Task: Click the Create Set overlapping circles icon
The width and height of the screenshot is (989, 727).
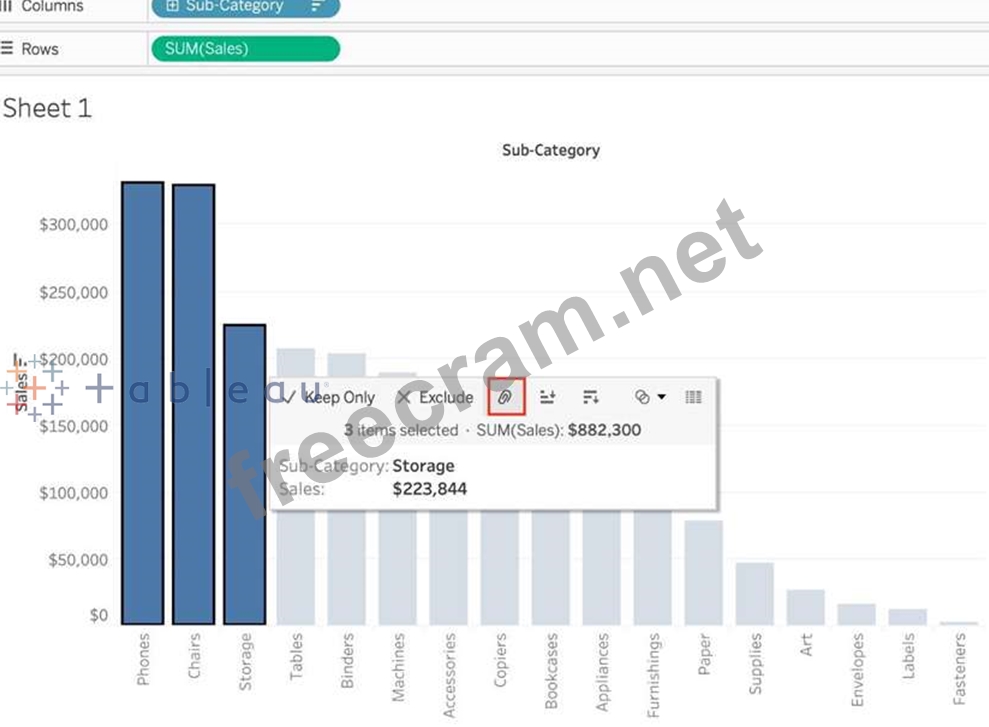Action: click(642, 397)
